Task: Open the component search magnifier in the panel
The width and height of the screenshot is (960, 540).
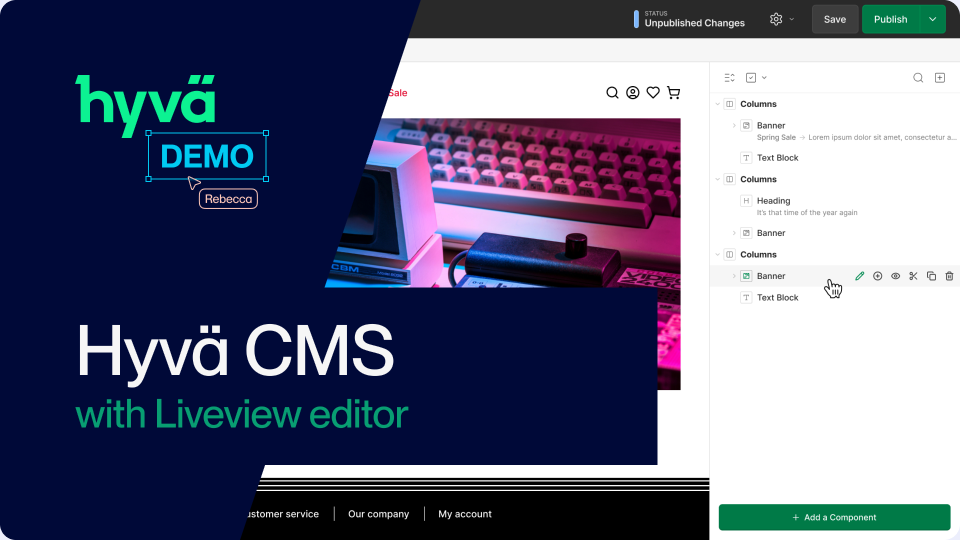Action: click(x=918, y=78)
